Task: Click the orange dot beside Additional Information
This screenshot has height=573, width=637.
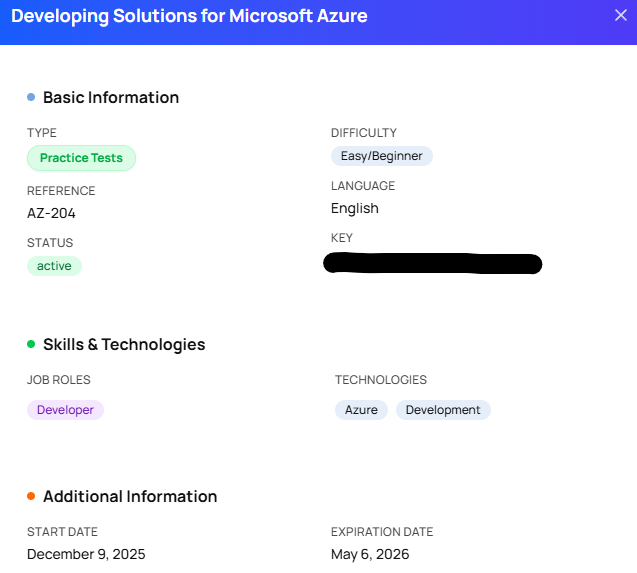Action: point(31,496)
